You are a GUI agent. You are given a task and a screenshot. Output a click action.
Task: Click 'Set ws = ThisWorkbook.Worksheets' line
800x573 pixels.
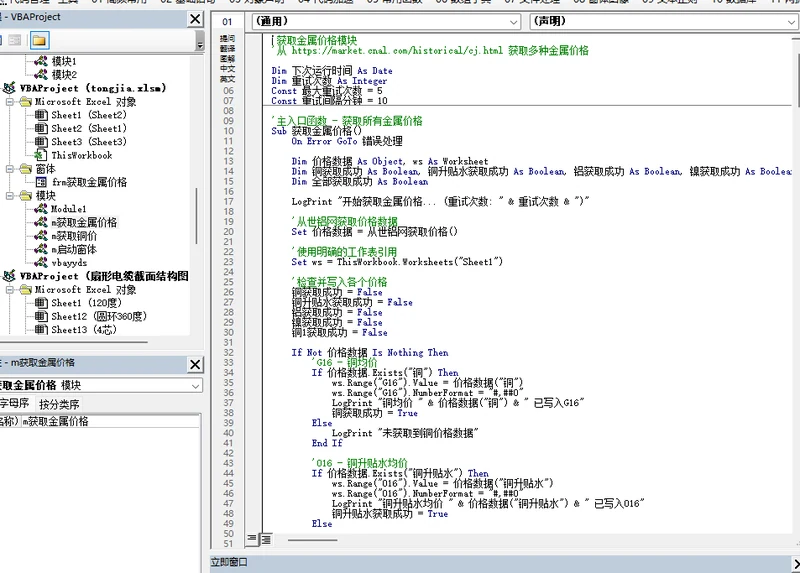(x=397, y=262)
